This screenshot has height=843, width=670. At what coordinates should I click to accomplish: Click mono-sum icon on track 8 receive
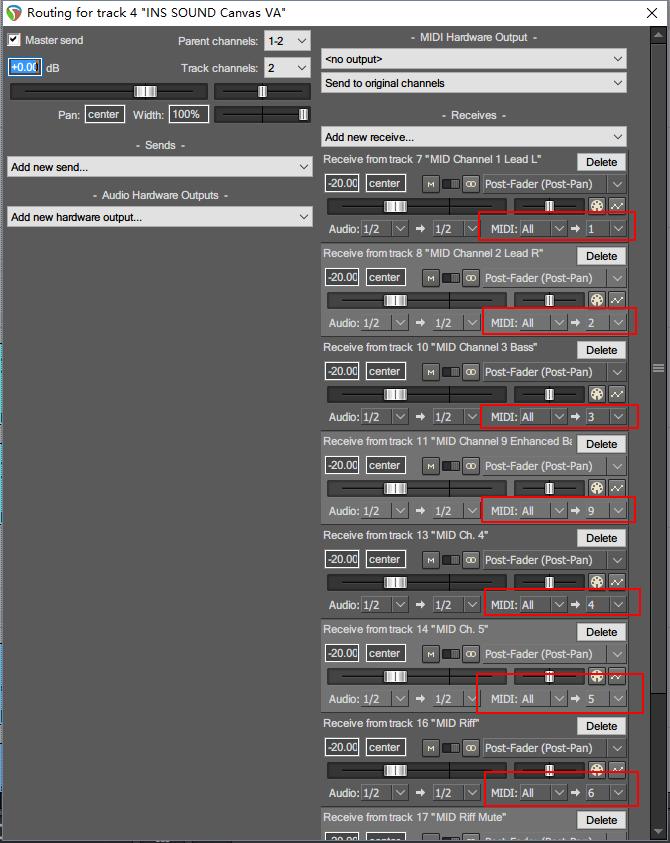coord(471,278)
